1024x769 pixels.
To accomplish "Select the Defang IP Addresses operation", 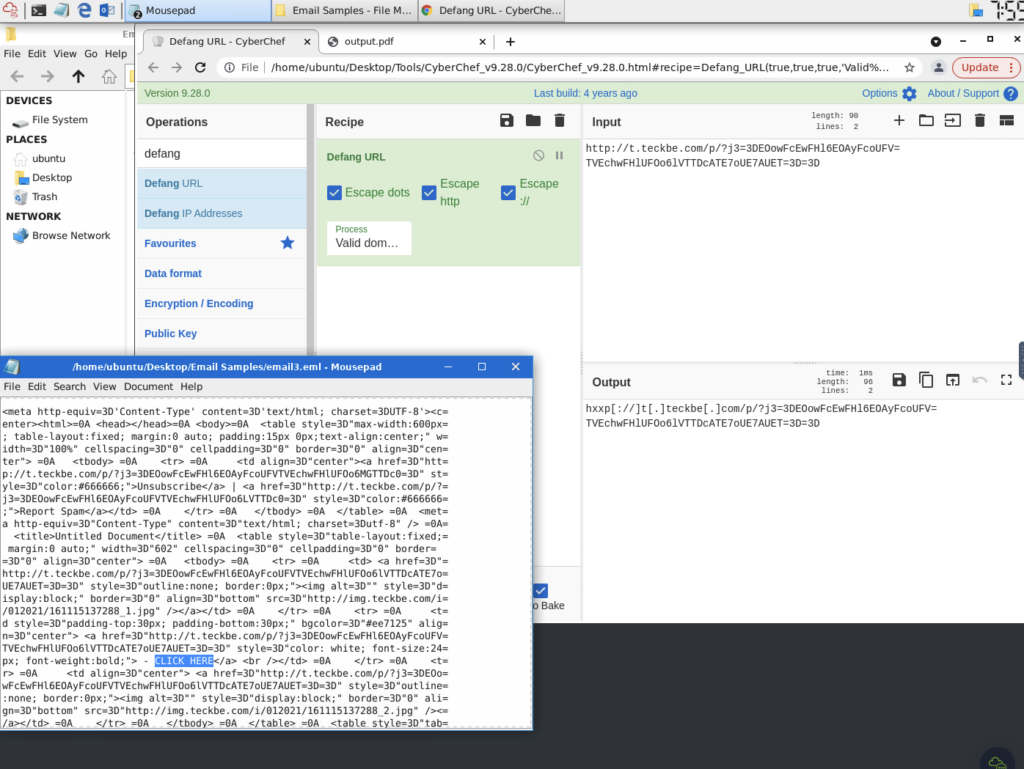I will pos(221,213).
